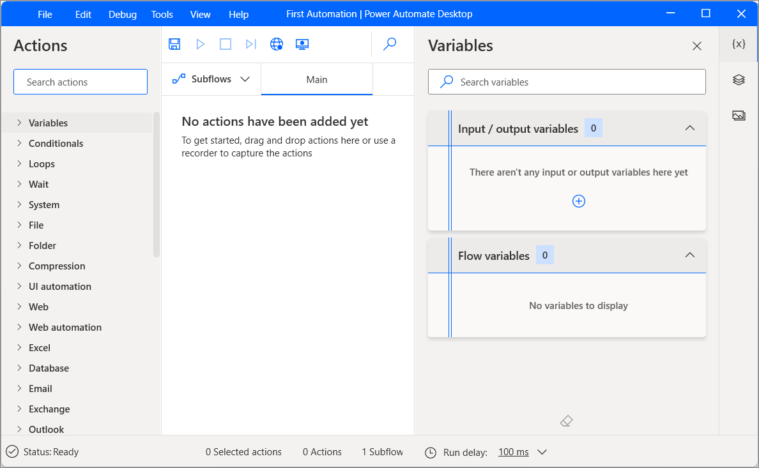Click the Input / output variables count badge

pos(593,128)
